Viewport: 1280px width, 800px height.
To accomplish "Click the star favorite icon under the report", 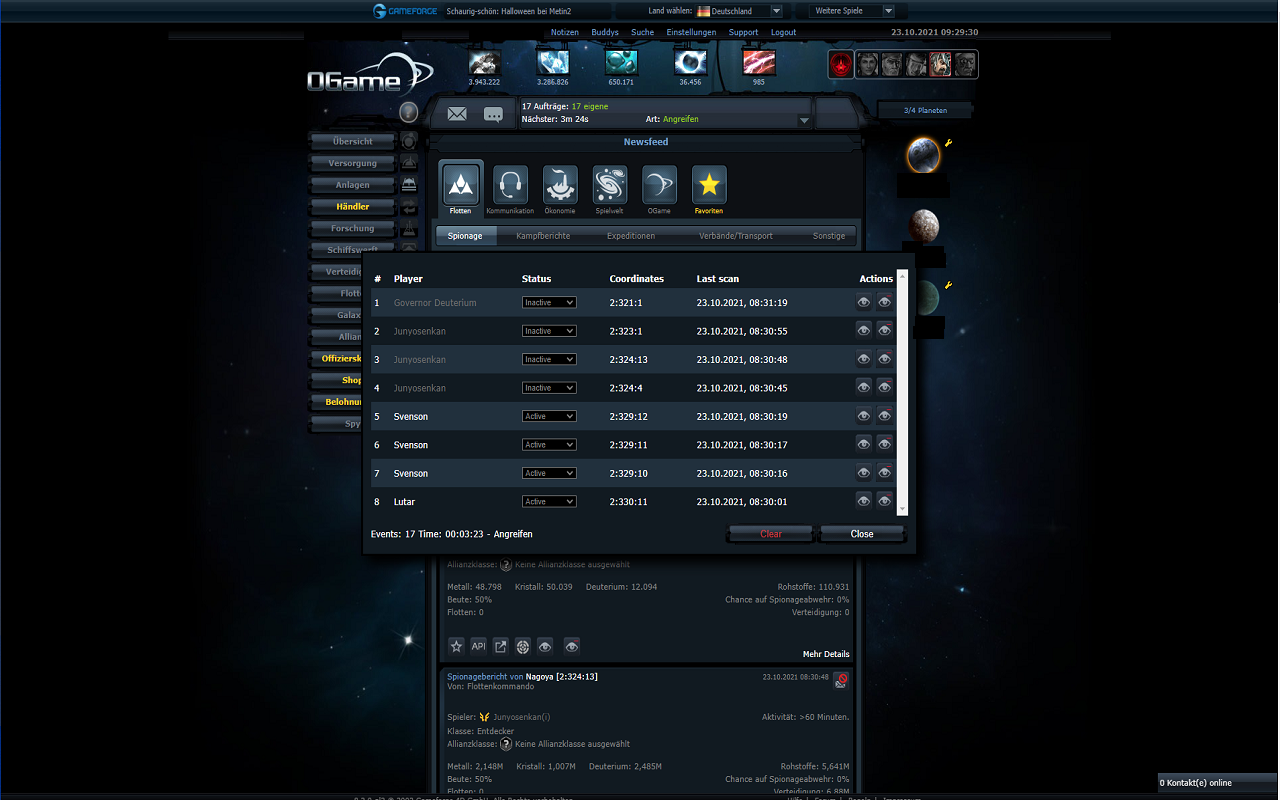I will click(x=456, y=646).
